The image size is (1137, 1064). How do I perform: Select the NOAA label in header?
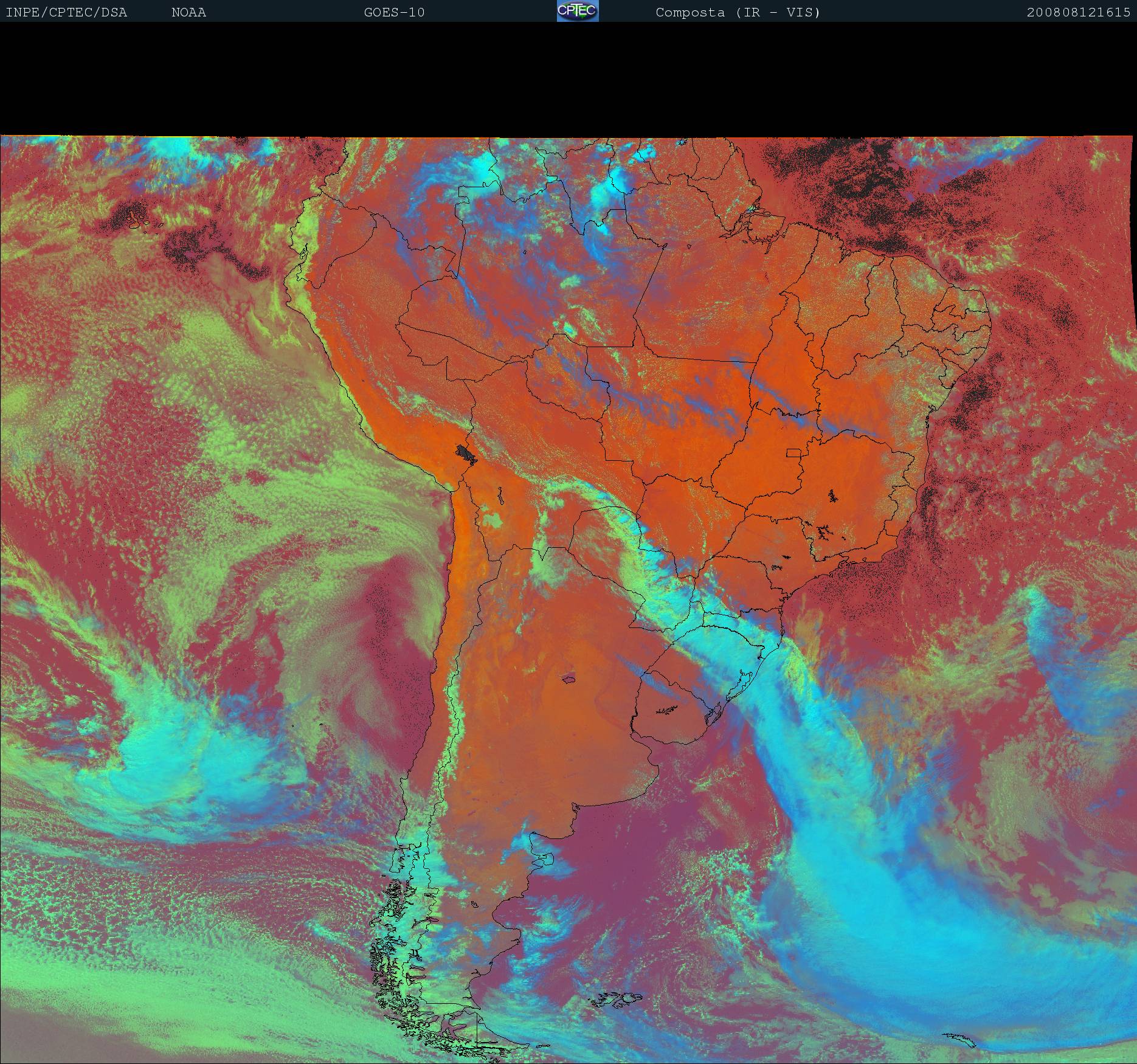click(x=188, y=12)
